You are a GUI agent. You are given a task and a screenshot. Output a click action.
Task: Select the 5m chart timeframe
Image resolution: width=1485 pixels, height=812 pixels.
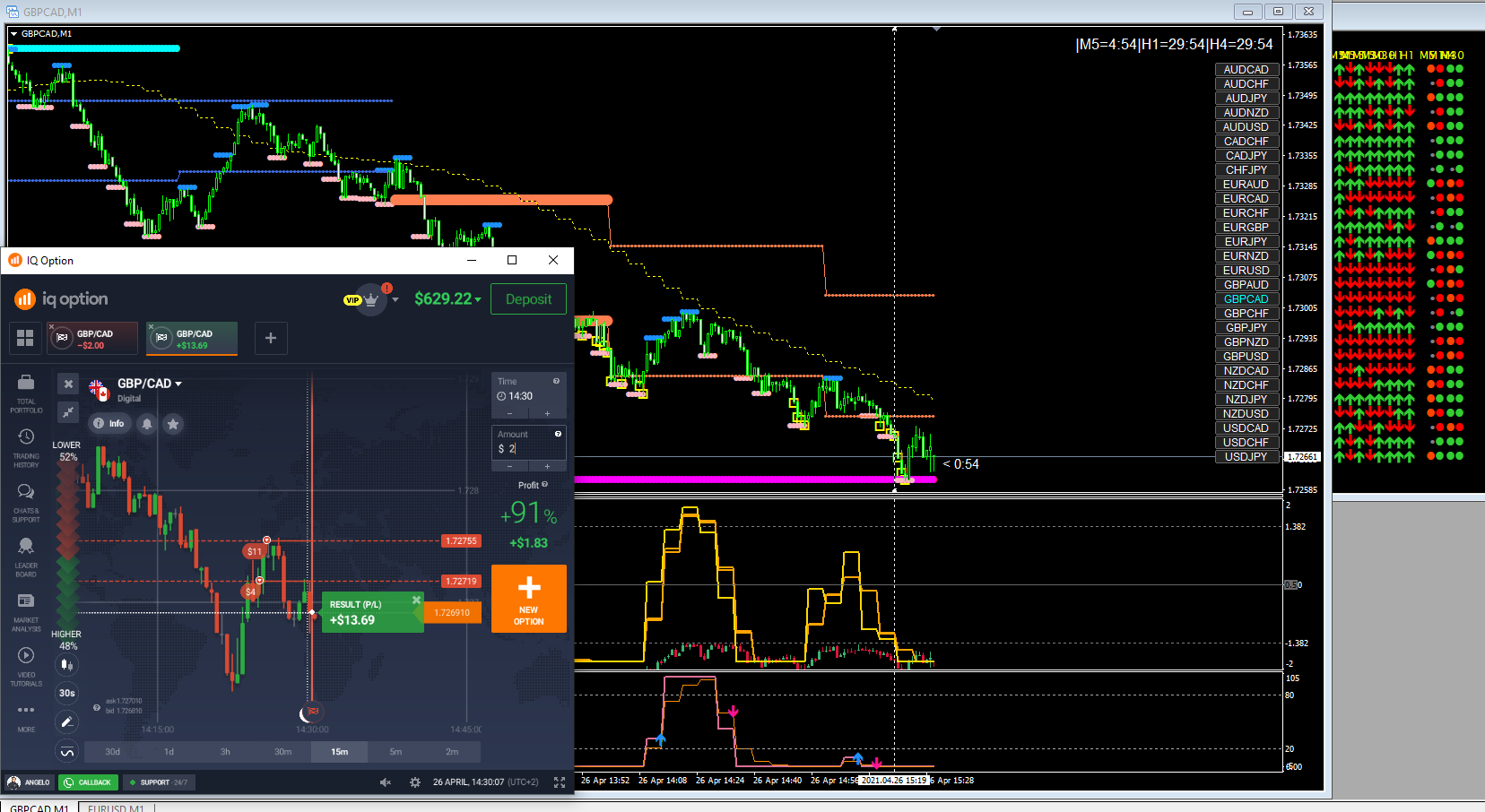(395, 752)
